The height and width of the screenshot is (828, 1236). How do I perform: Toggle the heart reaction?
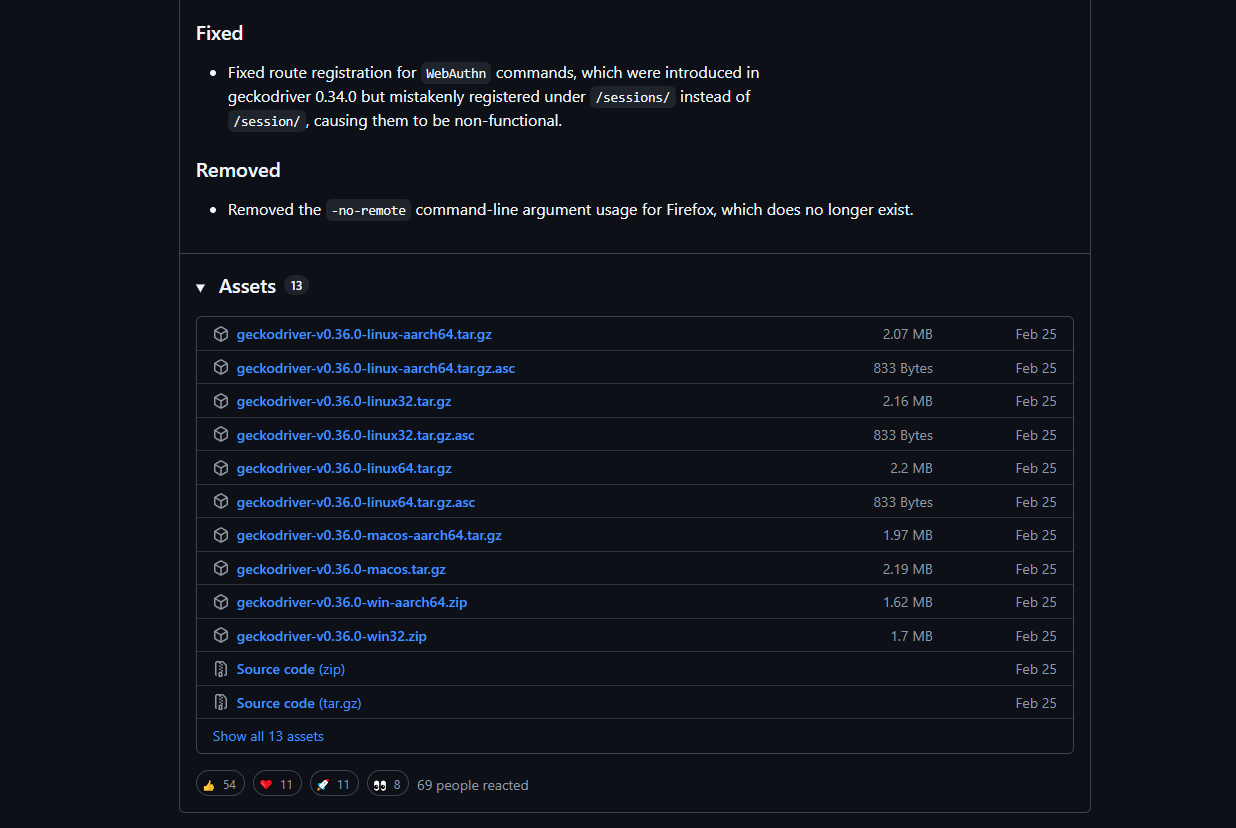pos(277,785)
